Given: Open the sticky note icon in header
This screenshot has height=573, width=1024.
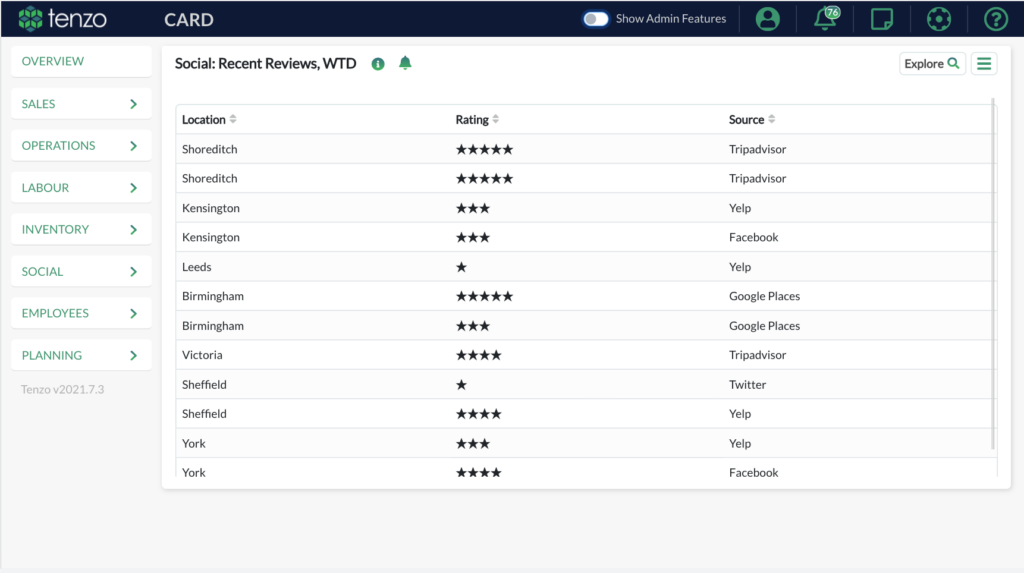Looking at the screenshot, I should tap(882, 19).
